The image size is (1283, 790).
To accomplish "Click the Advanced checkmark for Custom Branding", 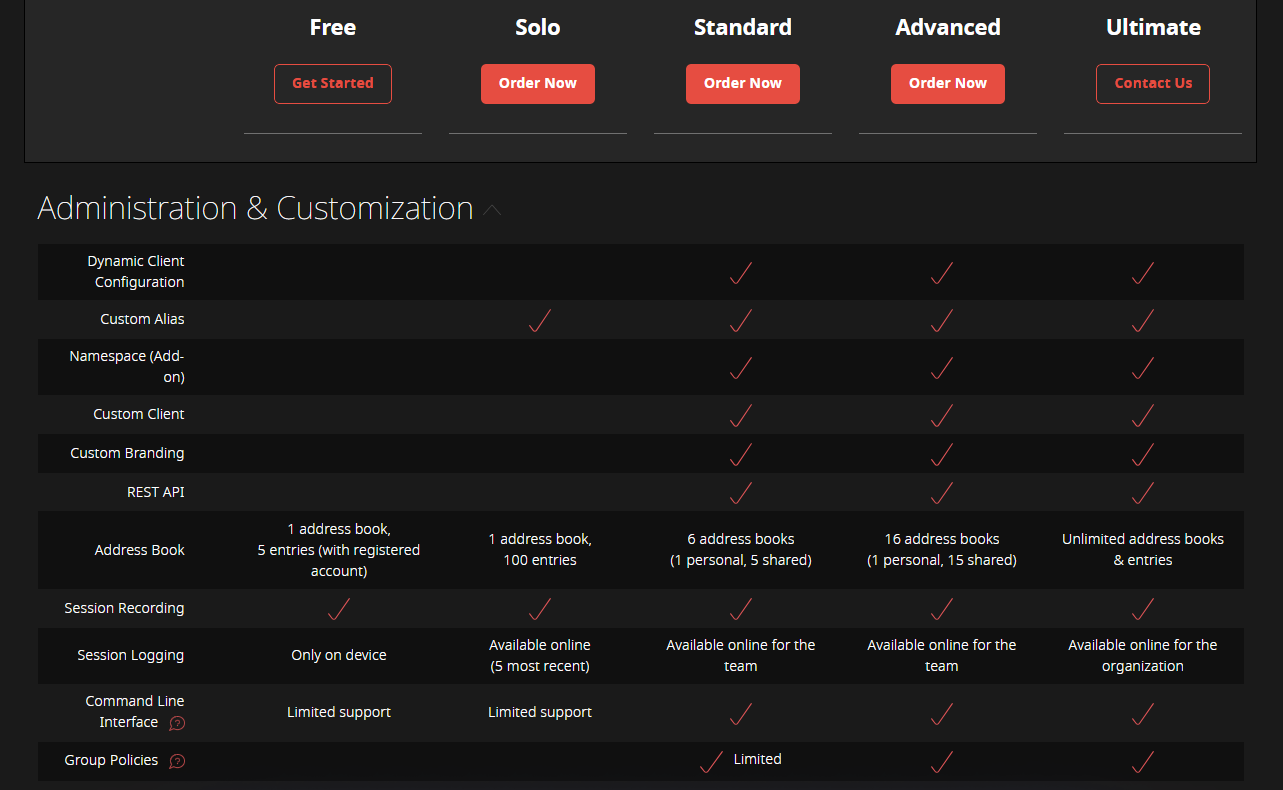I will click(x=942, y=454).
